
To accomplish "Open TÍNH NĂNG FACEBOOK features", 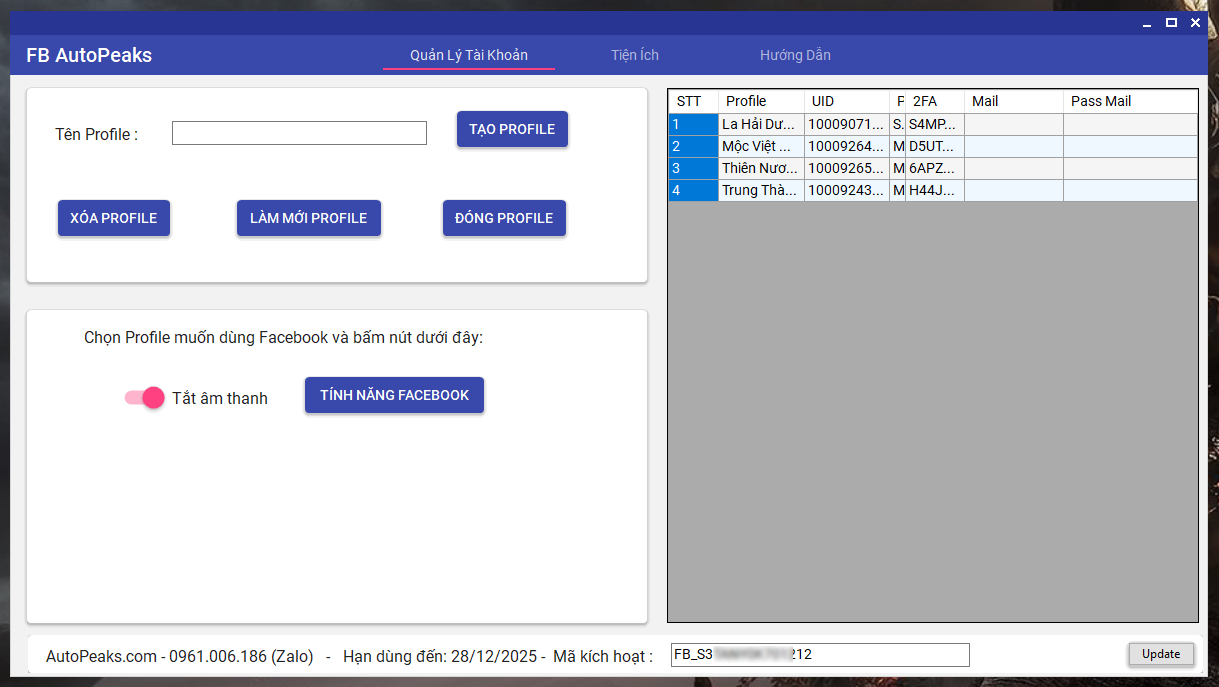I will click(394, 395).
